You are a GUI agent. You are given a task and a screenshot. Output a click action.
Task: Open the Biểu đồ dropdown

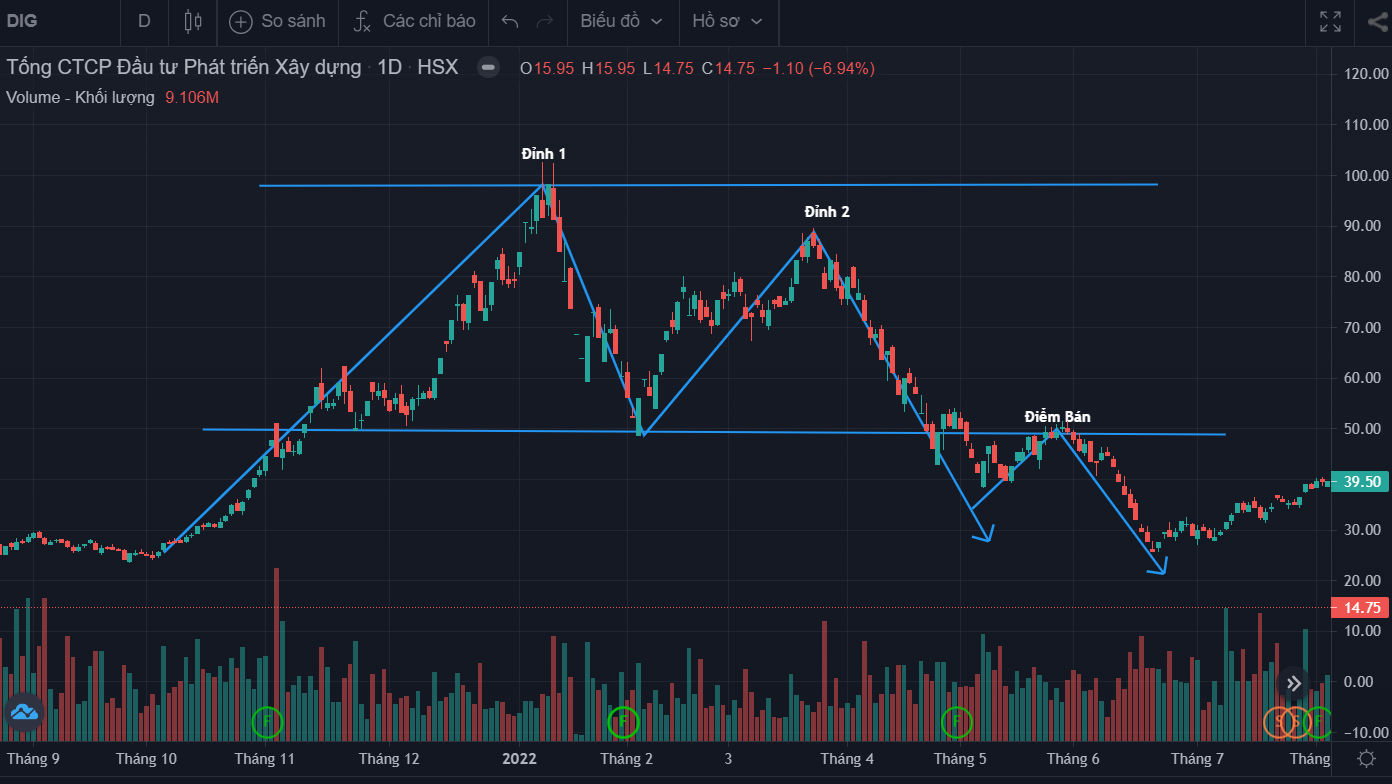pyautogui.click(x=621, y=21)
